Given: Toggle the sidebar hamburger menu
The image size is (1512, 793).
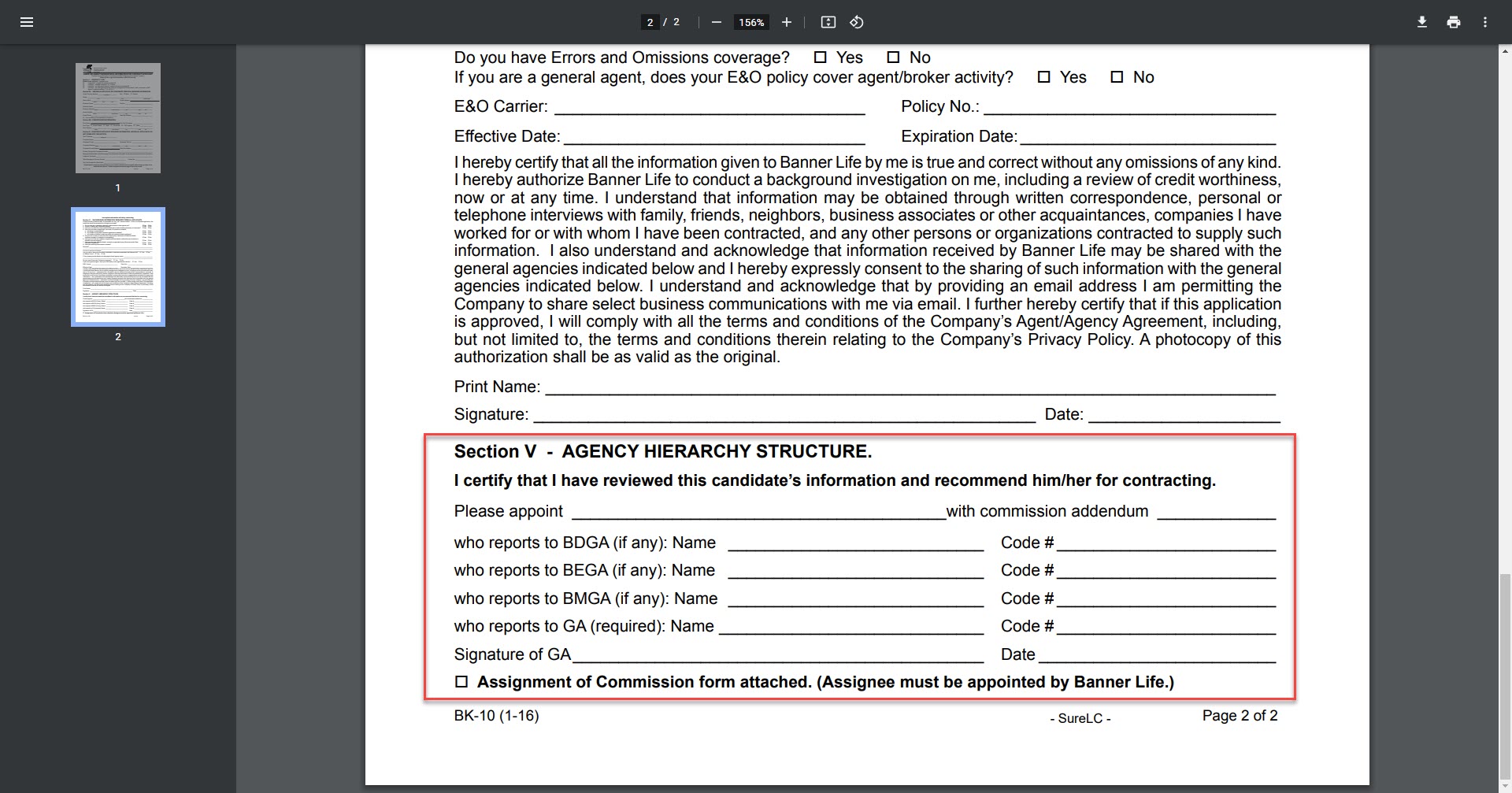Looking at the screenshot, I should coord(27,22).
